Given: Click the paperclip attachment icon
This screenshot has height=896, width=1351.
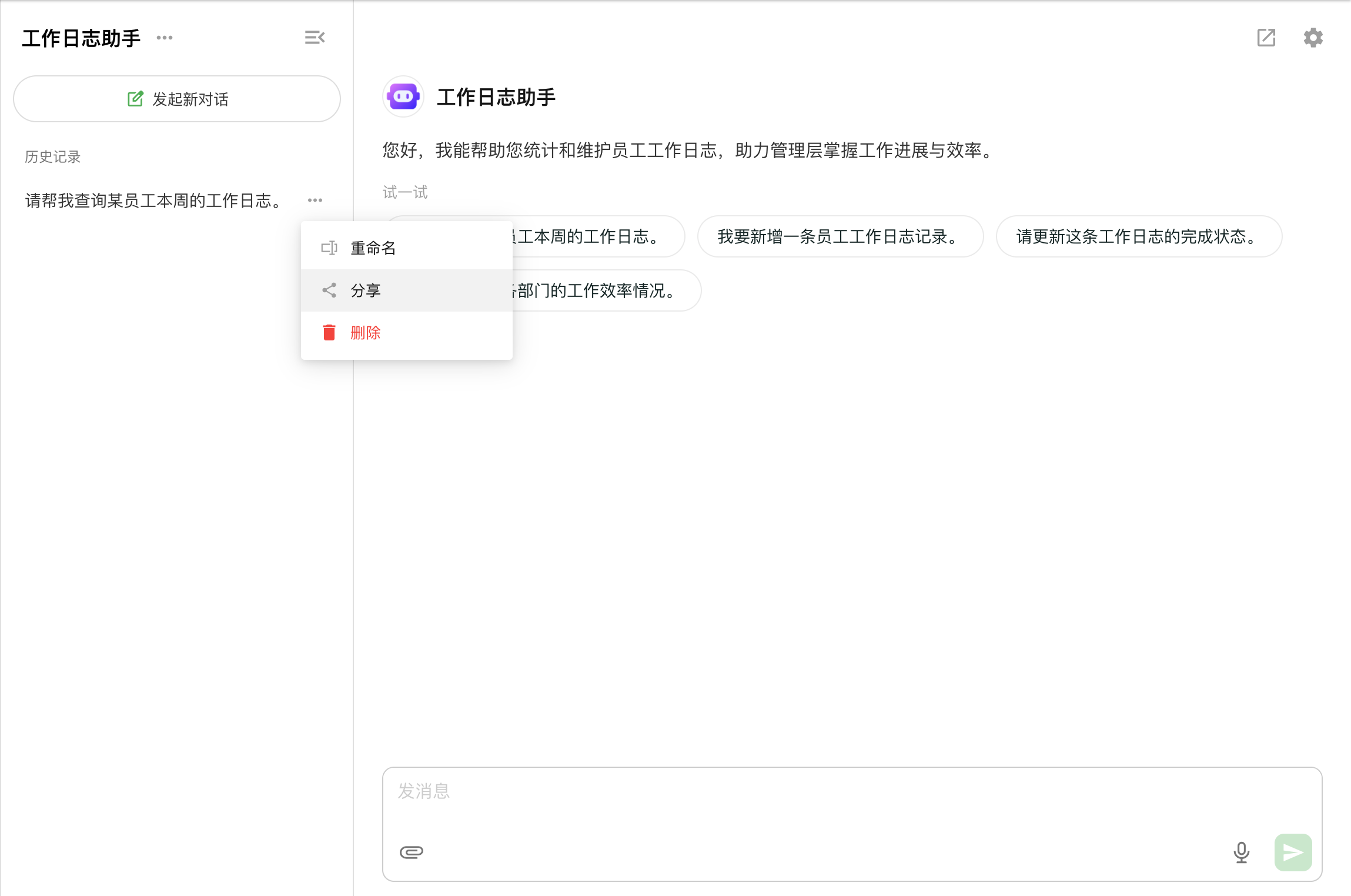Looking at the screenshot, I should [x=412, y=852].
